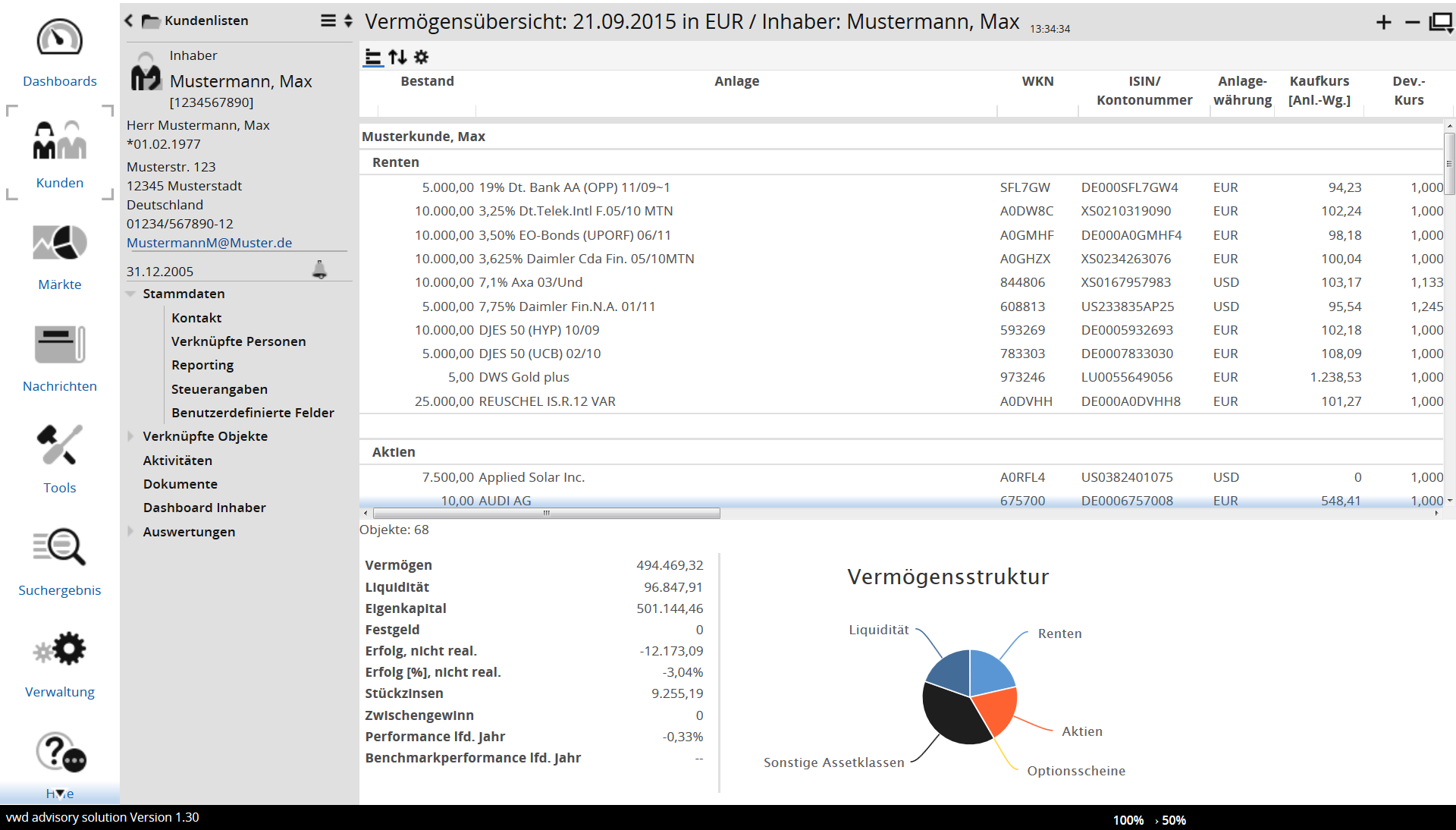The height and width of the screenshot is (830, 1456).
Task: Expand the Auswertungen tree node
Action: [131, 532]
